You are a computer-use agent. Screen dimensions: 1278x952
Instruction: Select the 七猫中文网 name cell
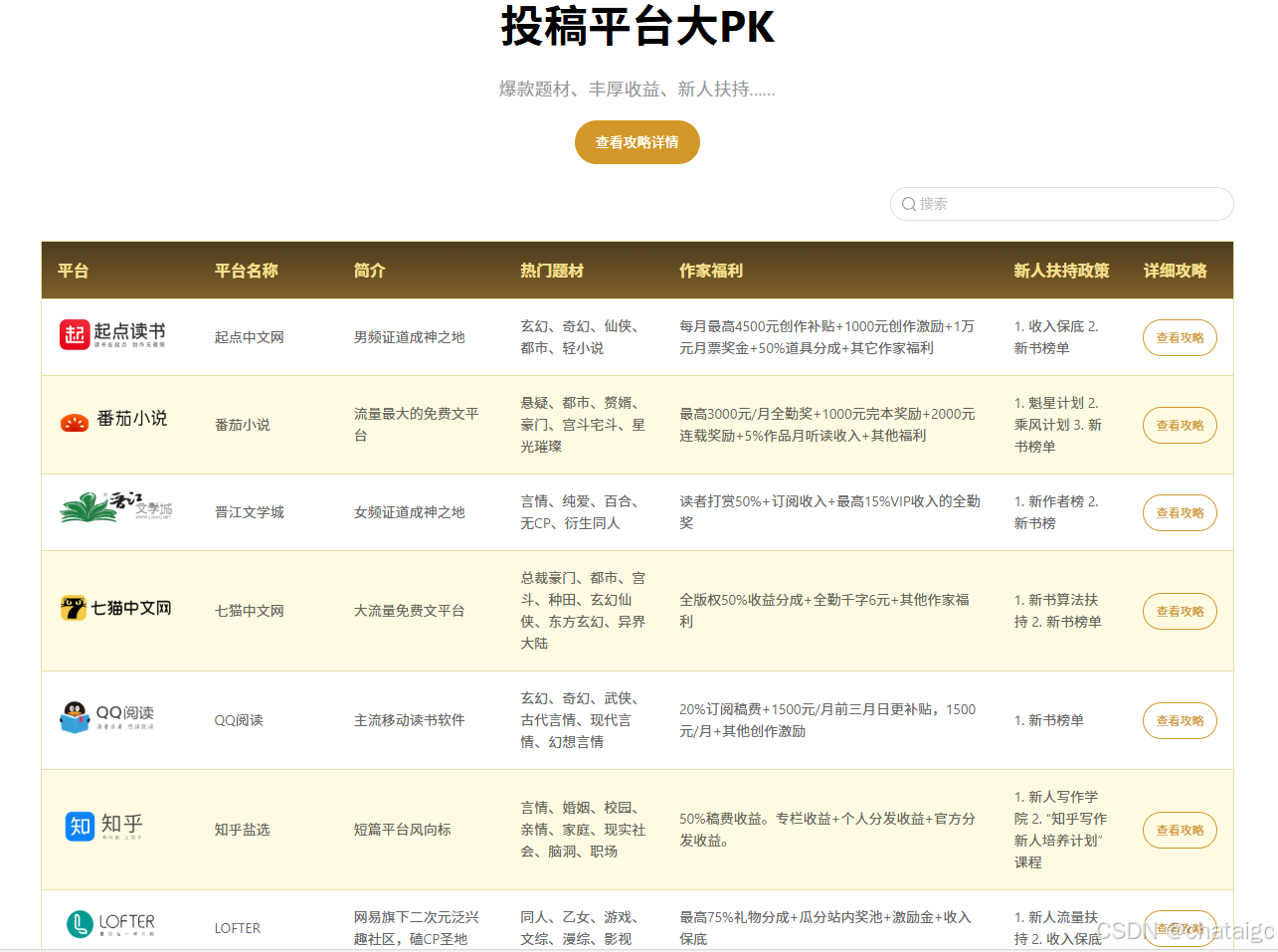(250, 611)
